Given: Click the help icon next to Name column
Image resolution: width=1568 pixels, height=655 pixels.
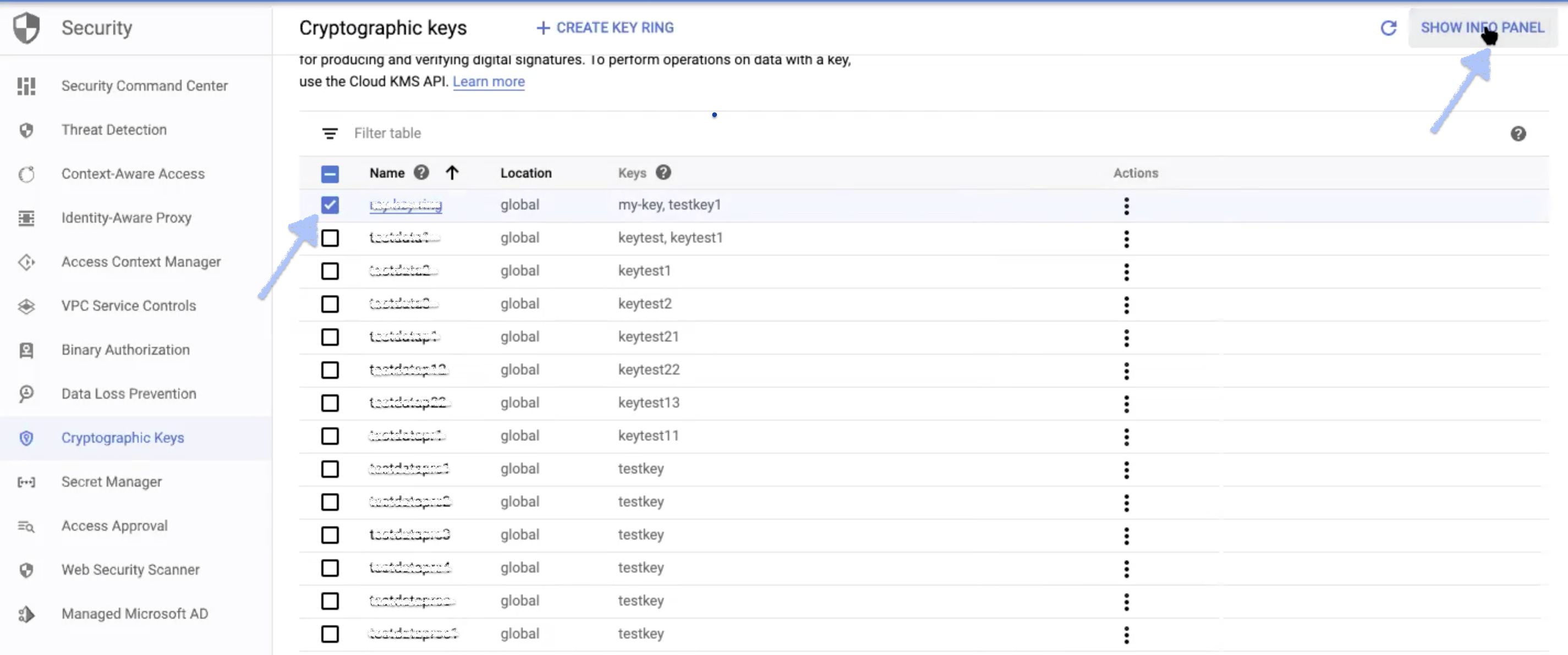Looking at the screenshot, I should (x=421, y=172).
